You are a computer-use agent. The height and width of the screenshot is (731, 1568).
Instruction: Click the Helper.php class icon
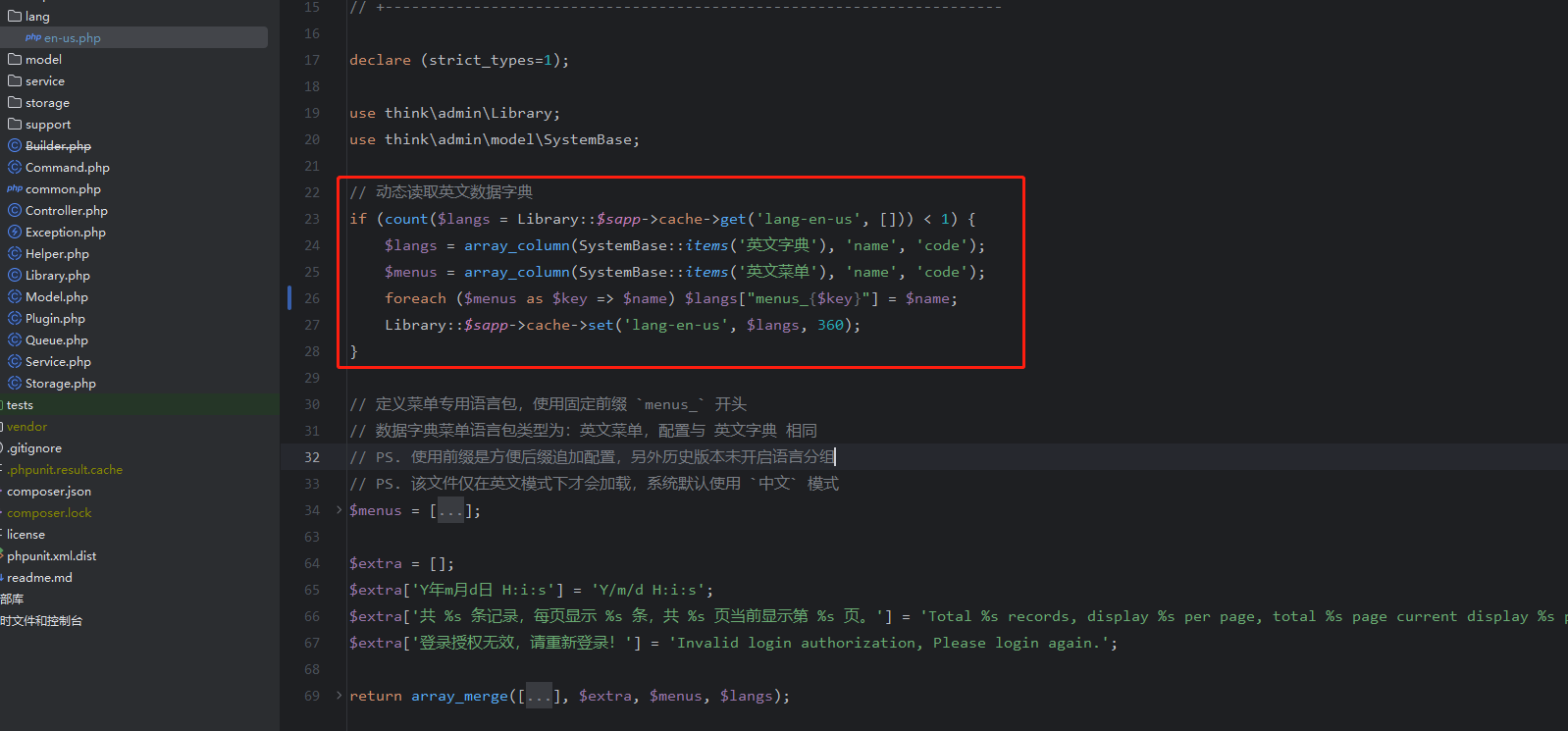(x=15, y=253)
